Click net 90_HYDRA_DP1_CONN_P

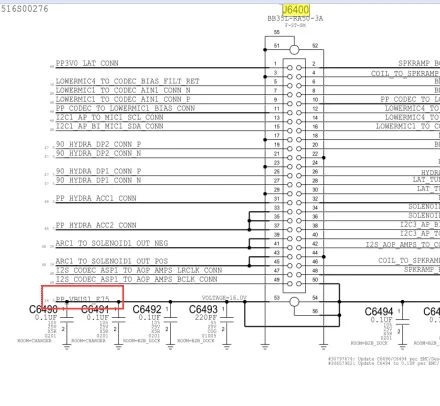(98, 171)
